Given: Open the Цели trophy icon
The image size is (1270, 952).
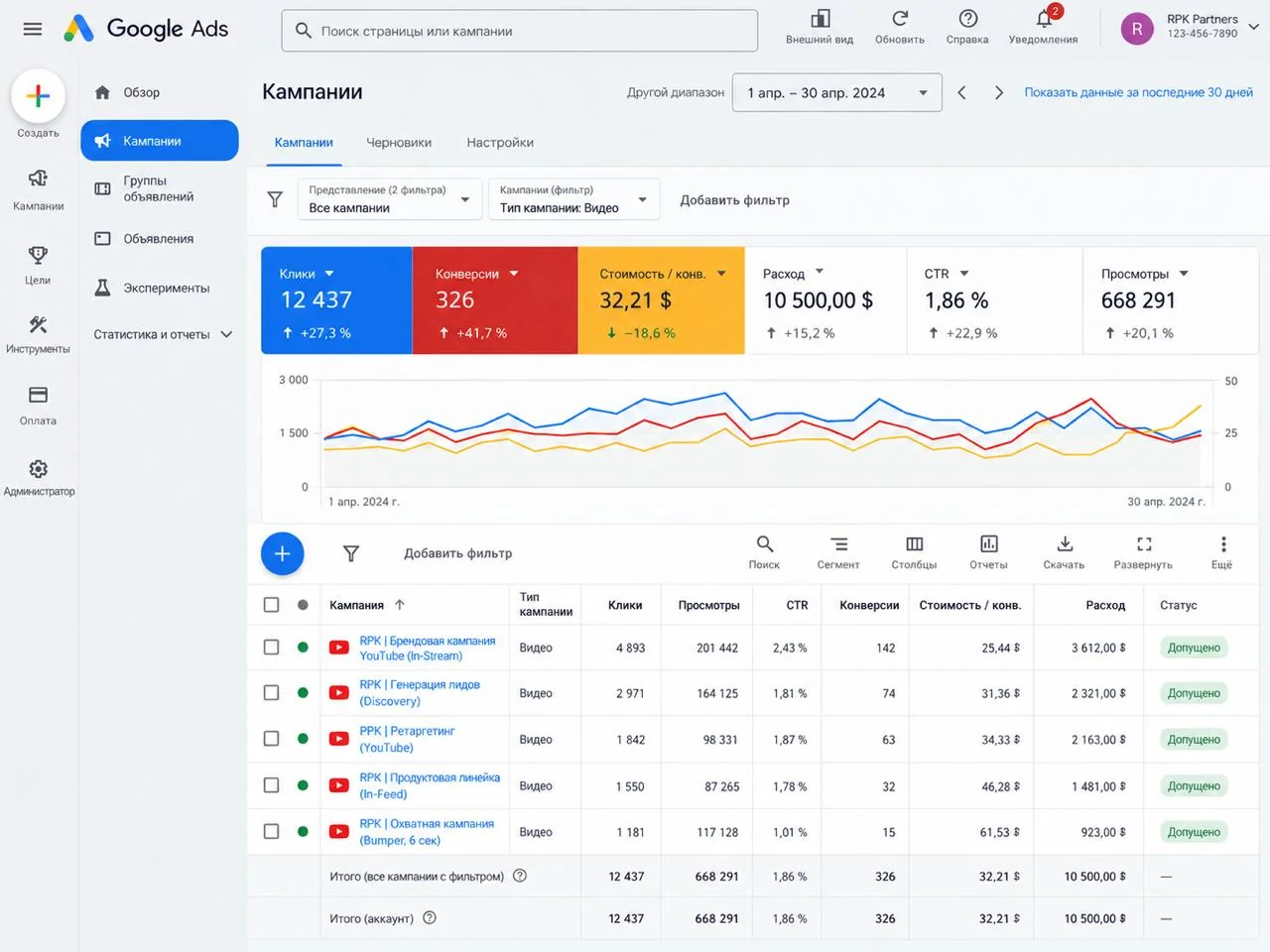Looking at the screenshot, I should point(38,256).
